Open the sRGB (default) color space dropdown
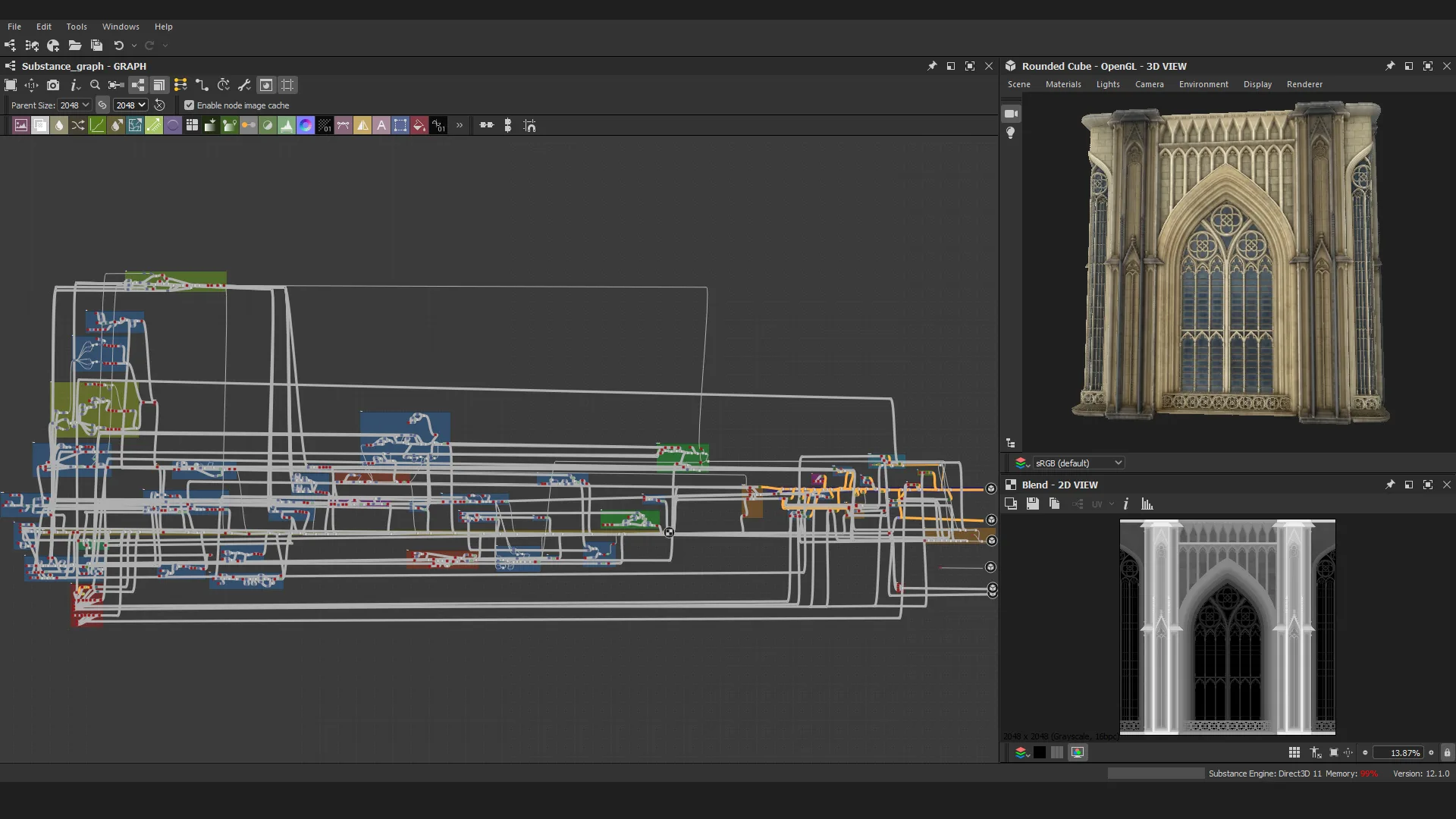The image size is (1456, 819). pos(1078,463)
